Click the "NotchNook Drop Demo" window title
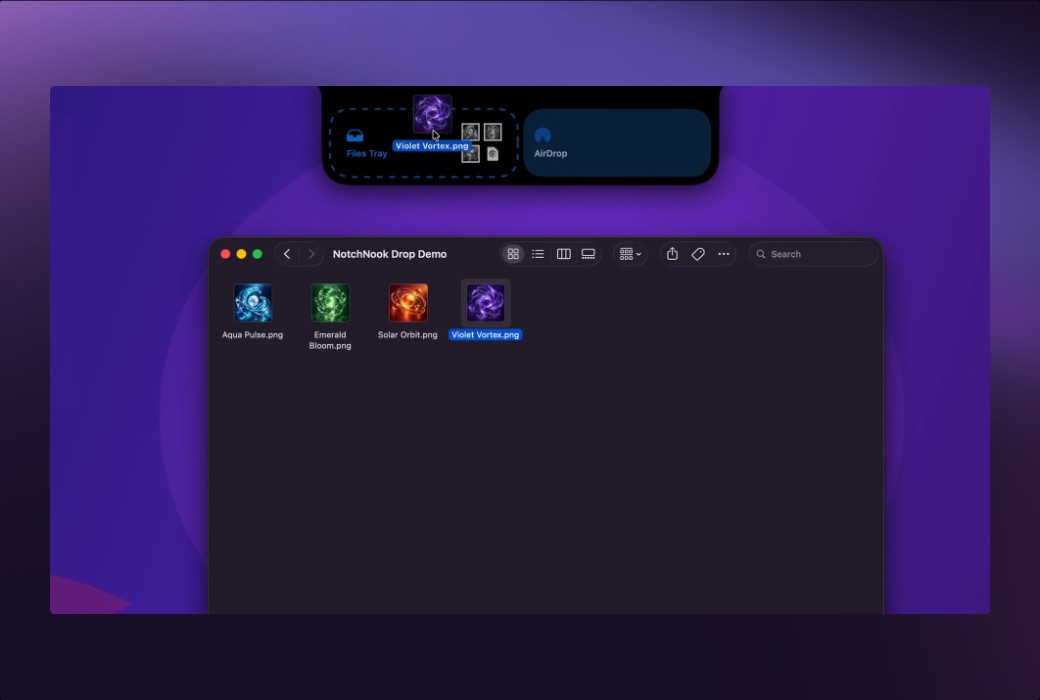The width and height of the screenshot is (1040, 700). 390,254
